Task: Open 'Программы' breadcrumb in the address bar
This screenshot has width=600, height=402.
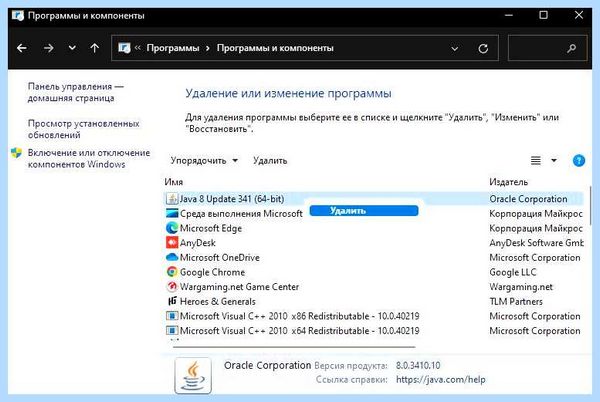Action: tap(173, 48)
